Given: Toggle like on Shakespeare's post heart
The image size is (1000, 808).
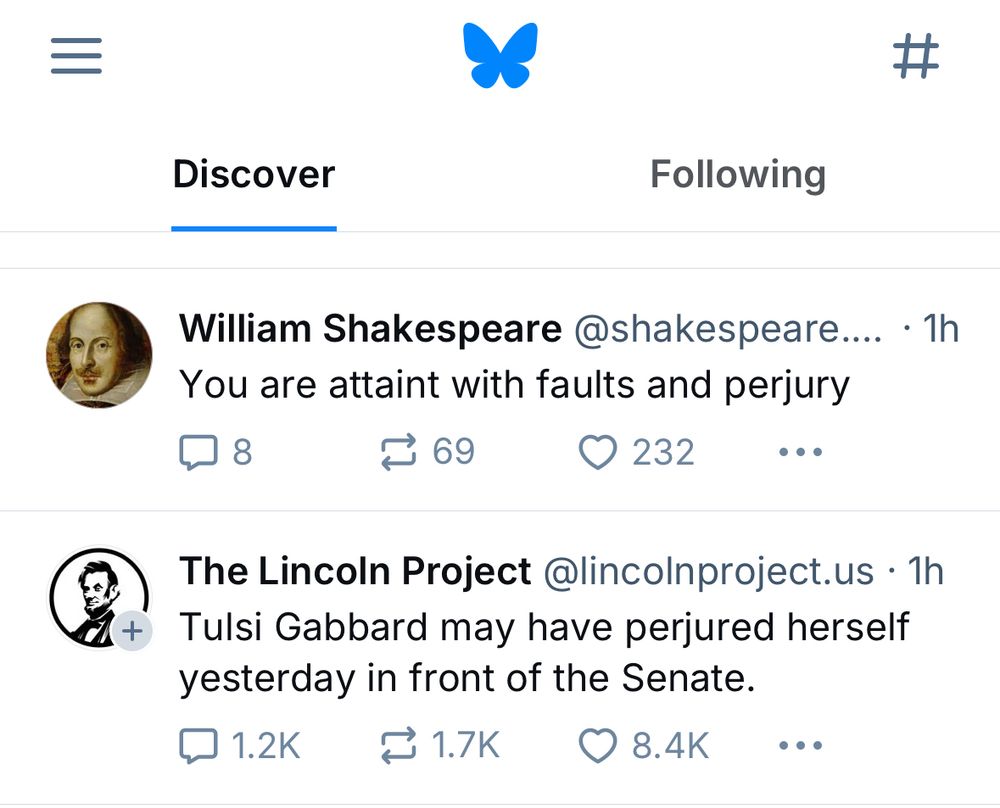Looking at the screenshot, I should (x=599, y=452).
